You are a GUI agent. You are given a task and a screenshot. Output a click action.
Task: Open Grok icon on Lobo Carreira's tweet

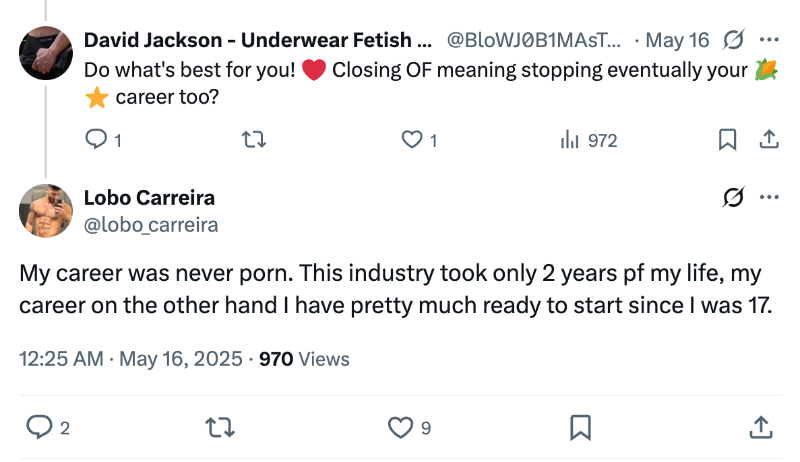733,197
